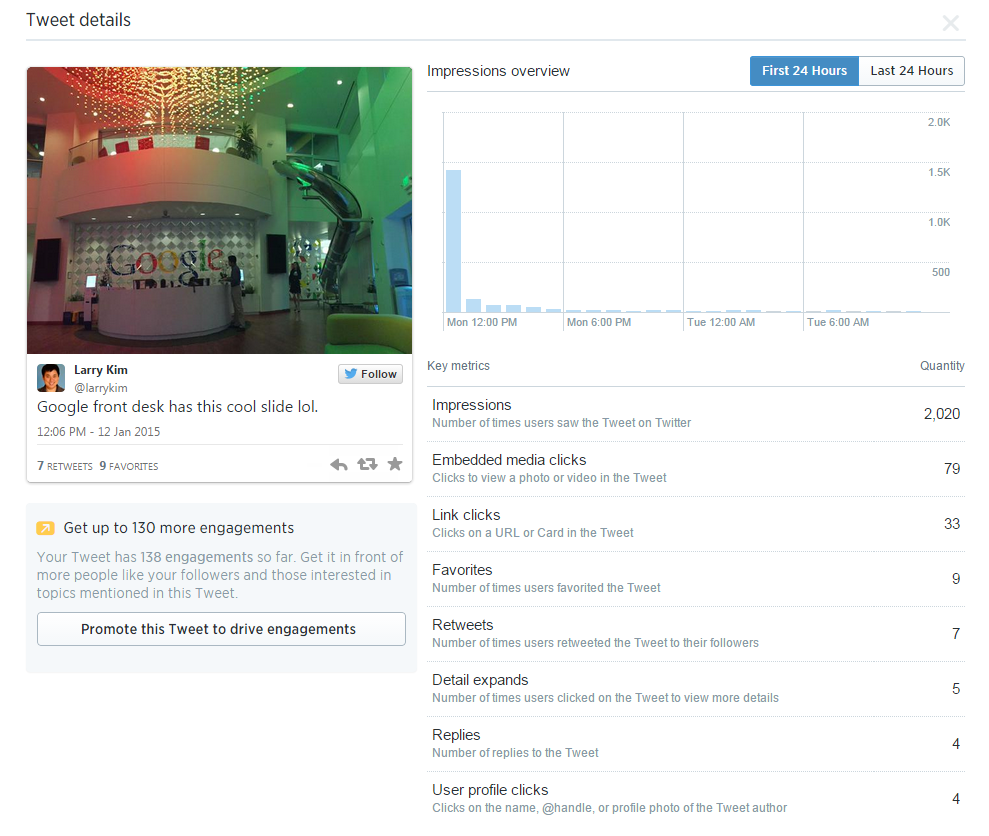Click the Tweet details heading
Screen dimensions: 989x836
[x=79, y=20]
